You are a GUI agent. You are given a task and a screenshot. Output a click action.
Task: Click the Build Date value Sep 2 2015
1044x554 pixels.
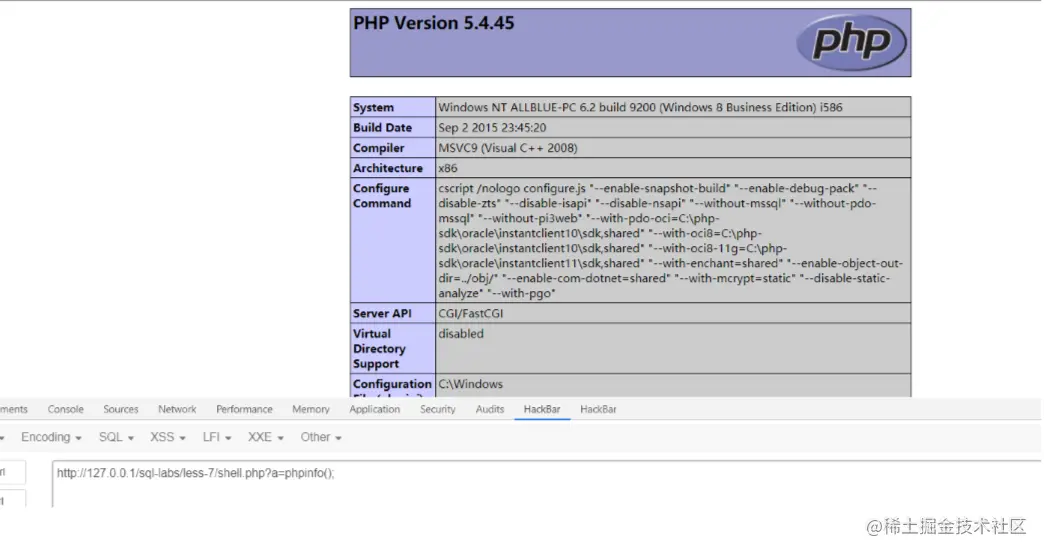(x=492, y=128)
